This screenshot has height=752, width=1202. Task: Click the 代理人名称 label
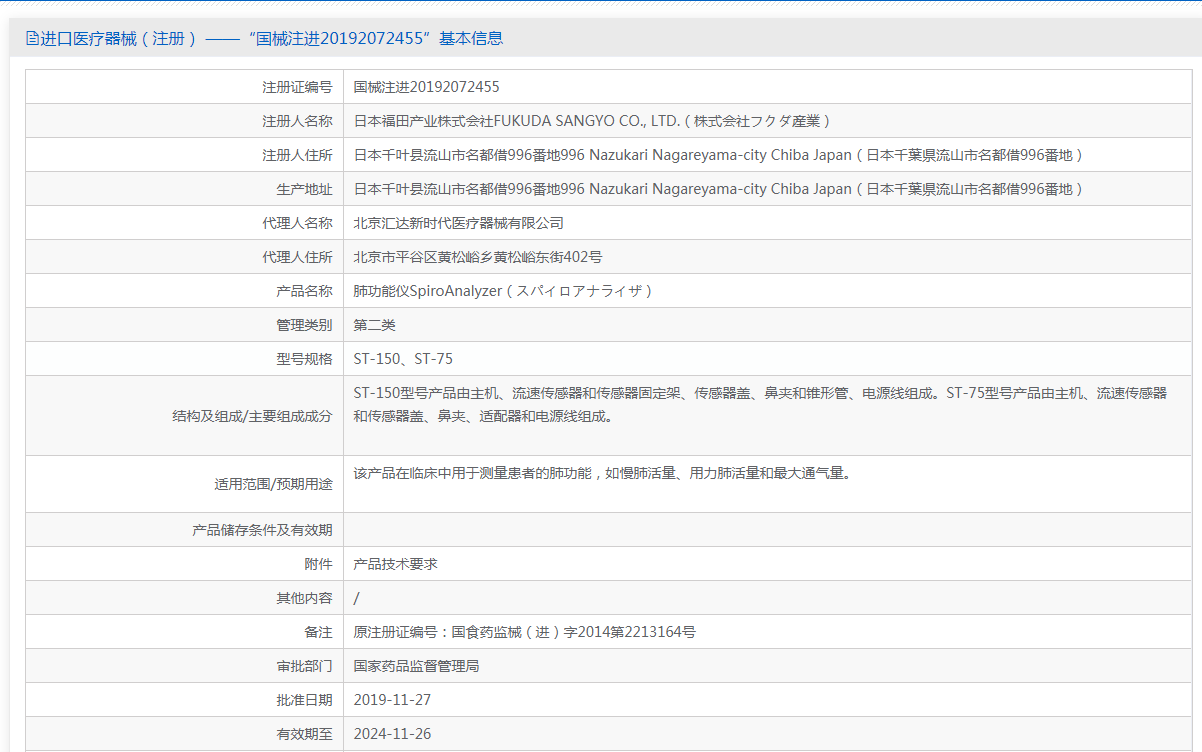(297, 223)
